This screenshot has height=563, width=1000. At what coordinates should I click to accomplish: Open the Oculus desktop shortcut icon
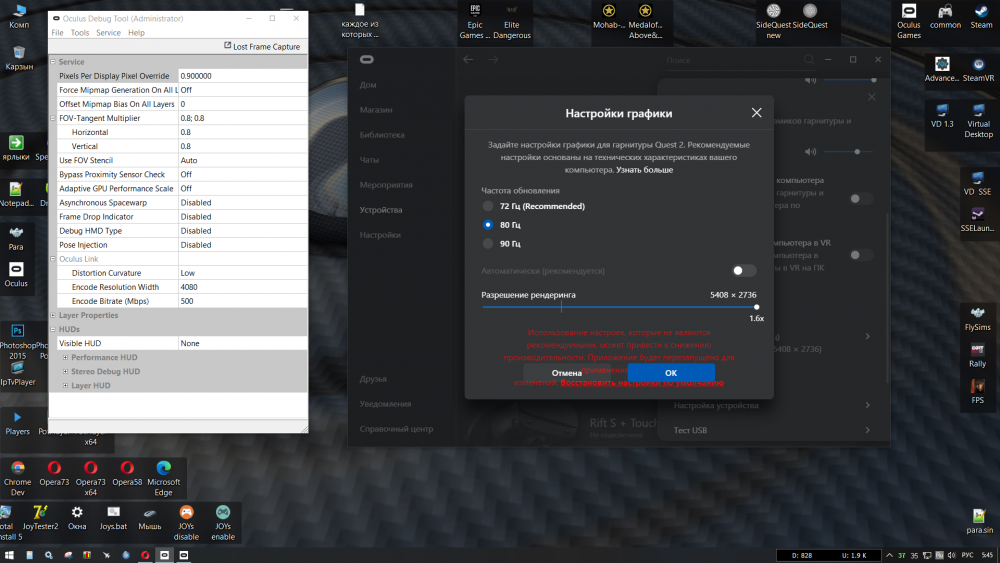click(x=16, y=275)
